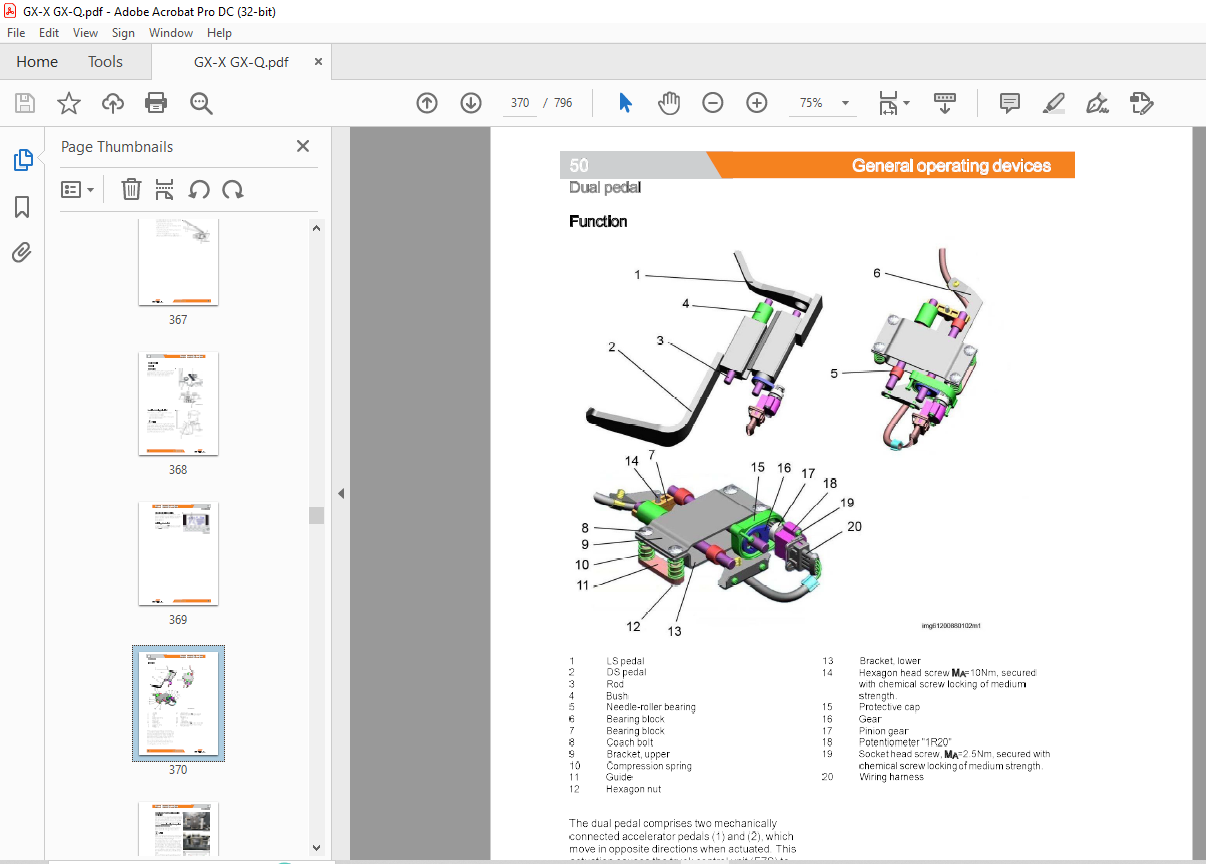Viewport: 1206px width, 864px height.
Task: Click the Save file icon
Action: click(25, 102)
